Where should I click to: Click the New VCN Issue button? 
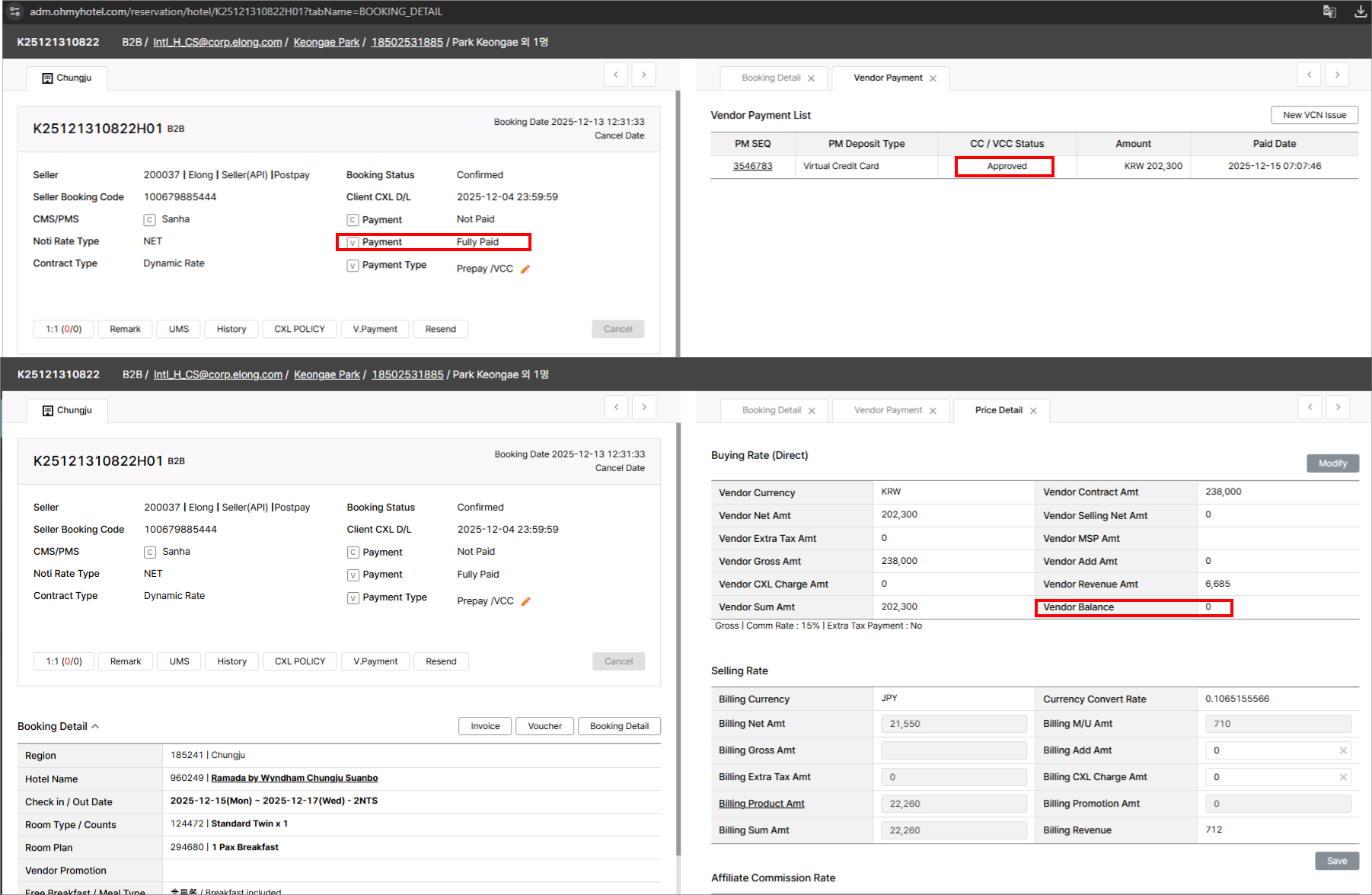point(1314,115)
